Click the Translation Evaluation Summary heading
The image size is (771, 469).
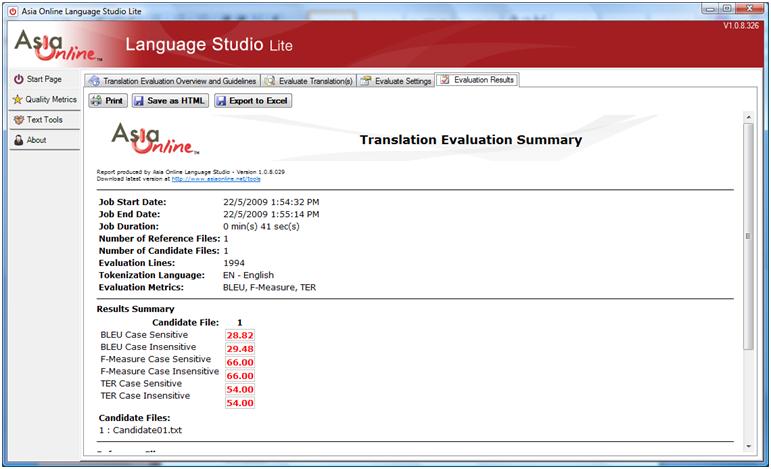click(x=471, y=140)
